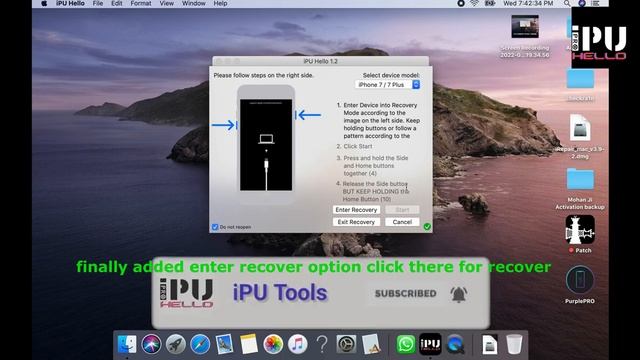Viewport: 640px width, 360px height.
Task: Click the Cancel button
Action: [x=402, y=222]
